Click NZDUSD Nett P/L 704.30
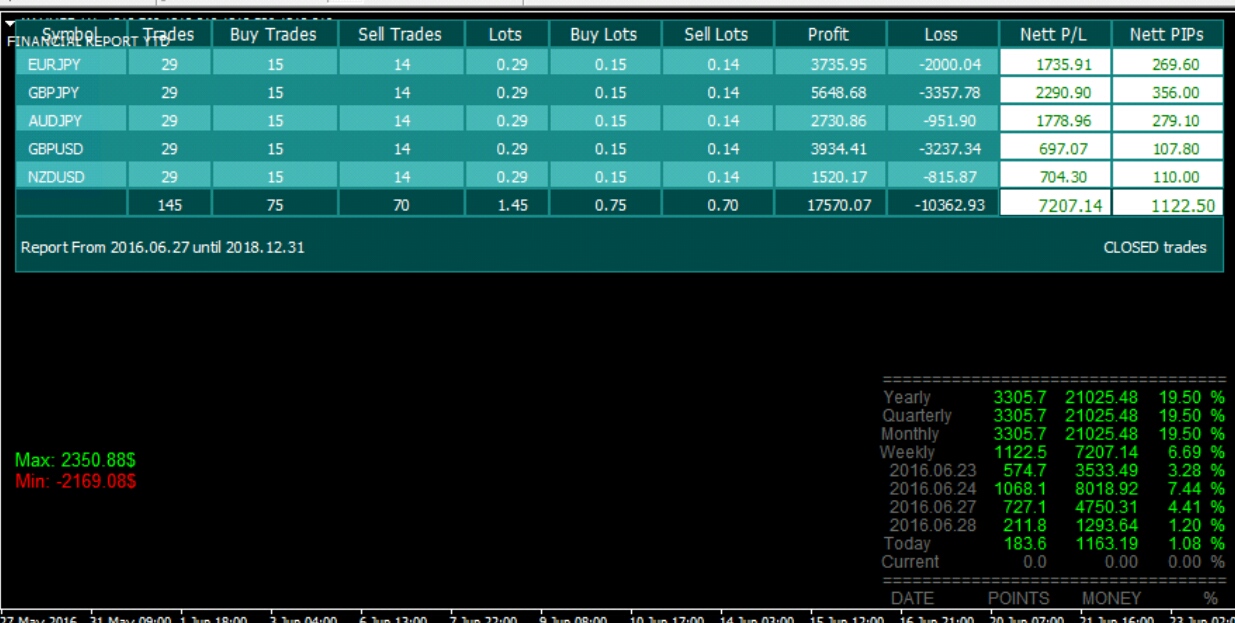The image size is (1235, 623). click(1067, 176)
